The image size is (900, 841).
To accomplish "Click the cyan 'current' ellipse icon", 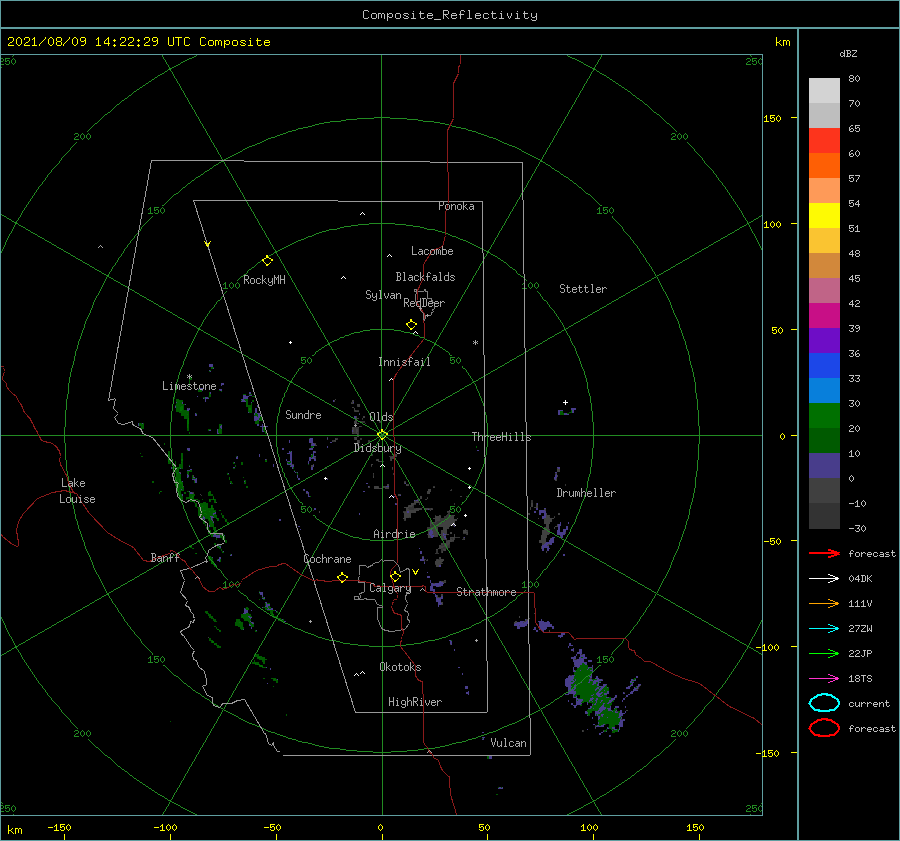I will tap(824, 703).
